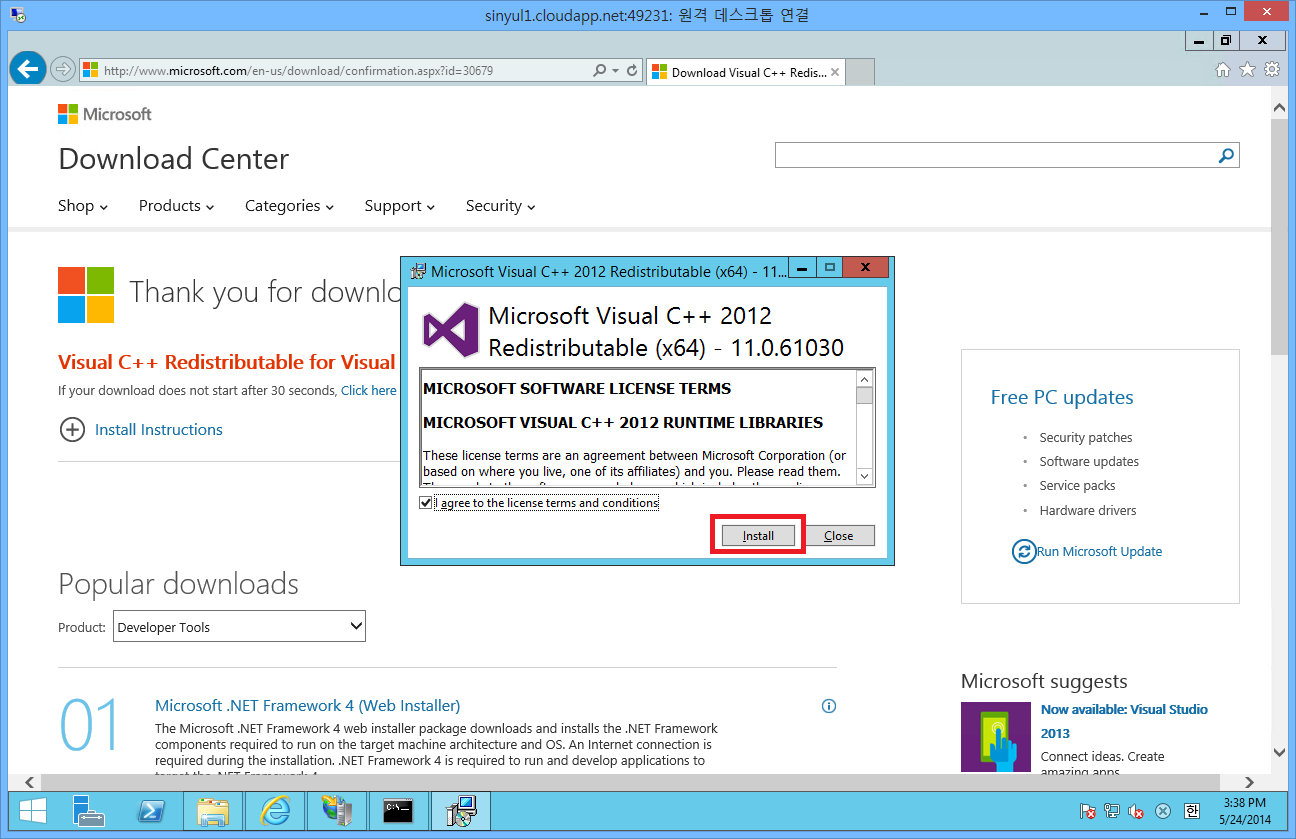
Task: Open the Categories menu
Action: (x=290, y=206)
